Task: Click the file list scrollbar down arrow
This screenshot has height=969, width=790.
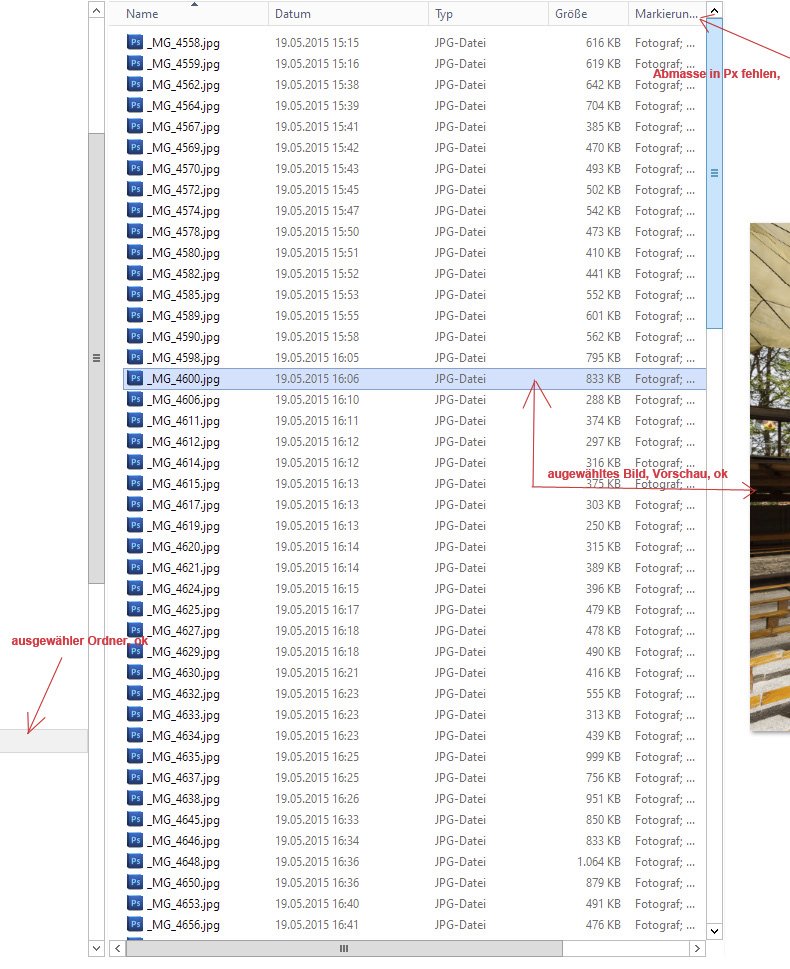Action: 714,931
